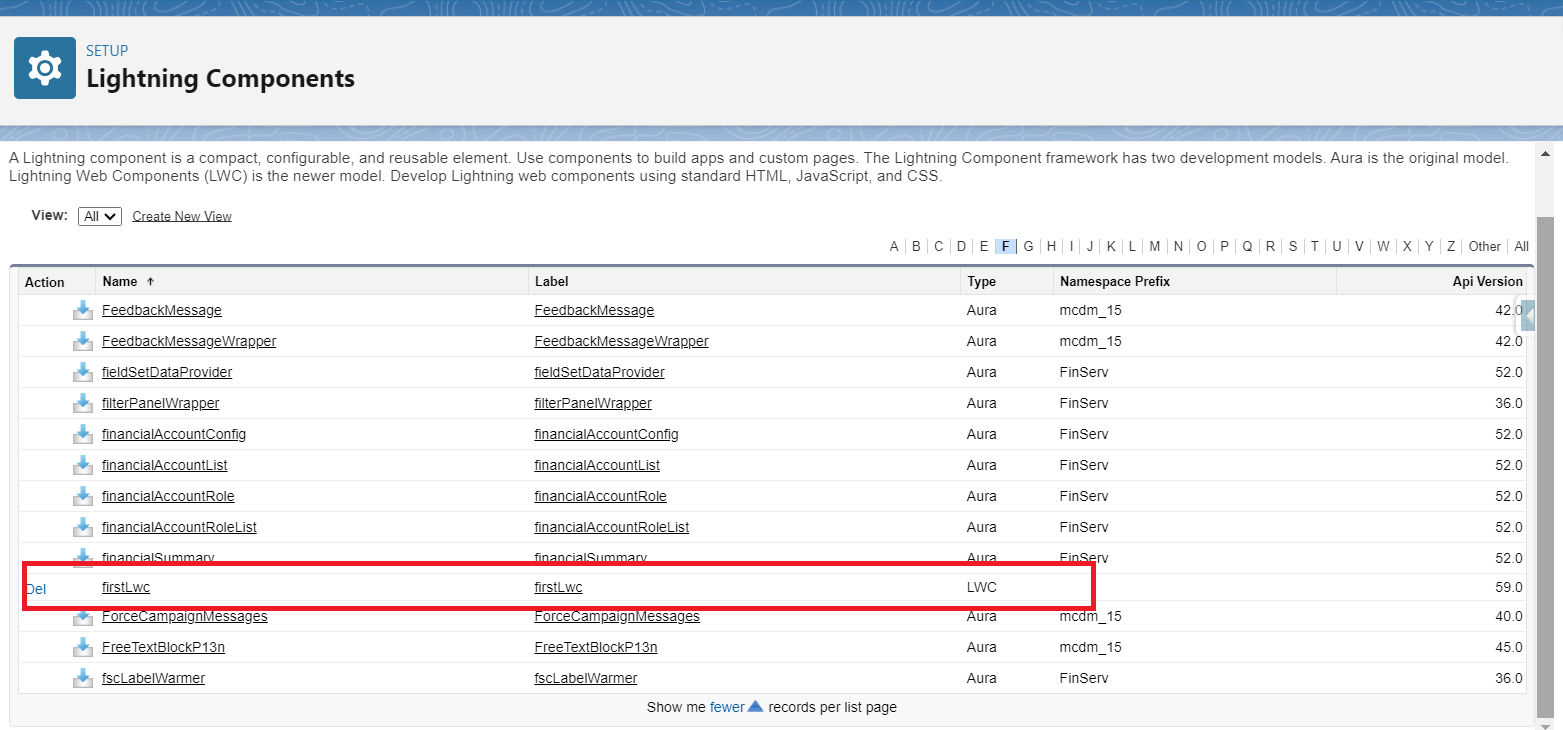Image resolution: width=1563 pixels, height=730 pixels.
Task: Filter list by letter M
Action: (x=1155, y=246)
